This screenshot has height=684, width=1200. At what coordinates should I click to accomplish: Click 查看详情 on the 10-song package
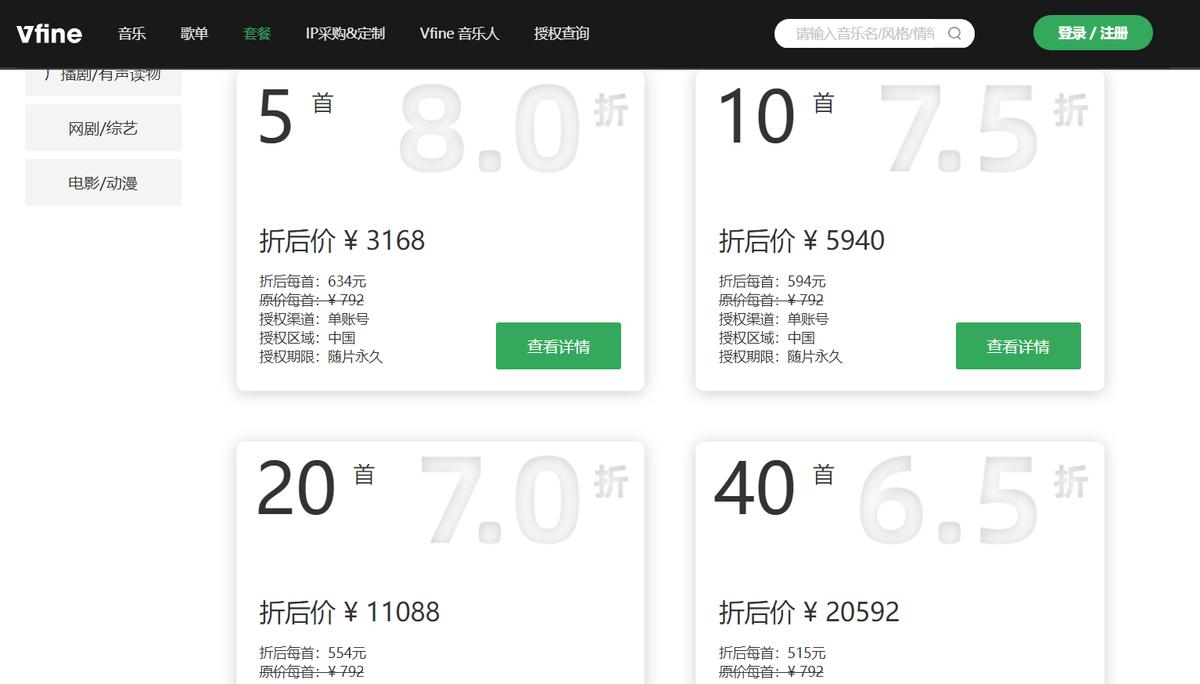(1018, 345)
